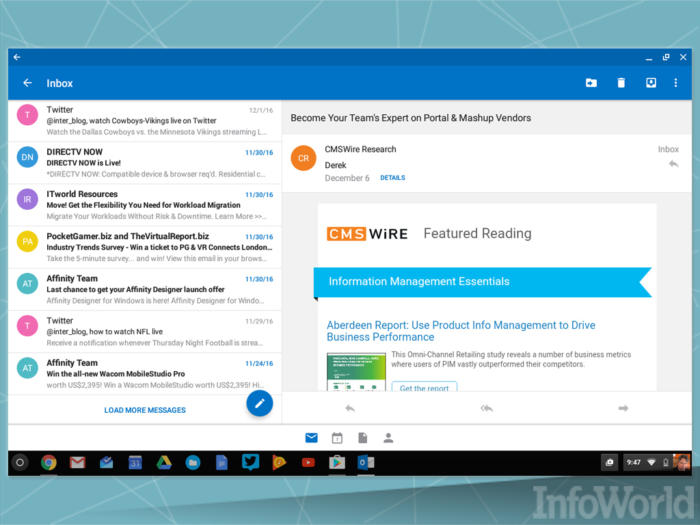Open Google Calendar from the shelf
The image size is (700, 525).
coord(135,462)
